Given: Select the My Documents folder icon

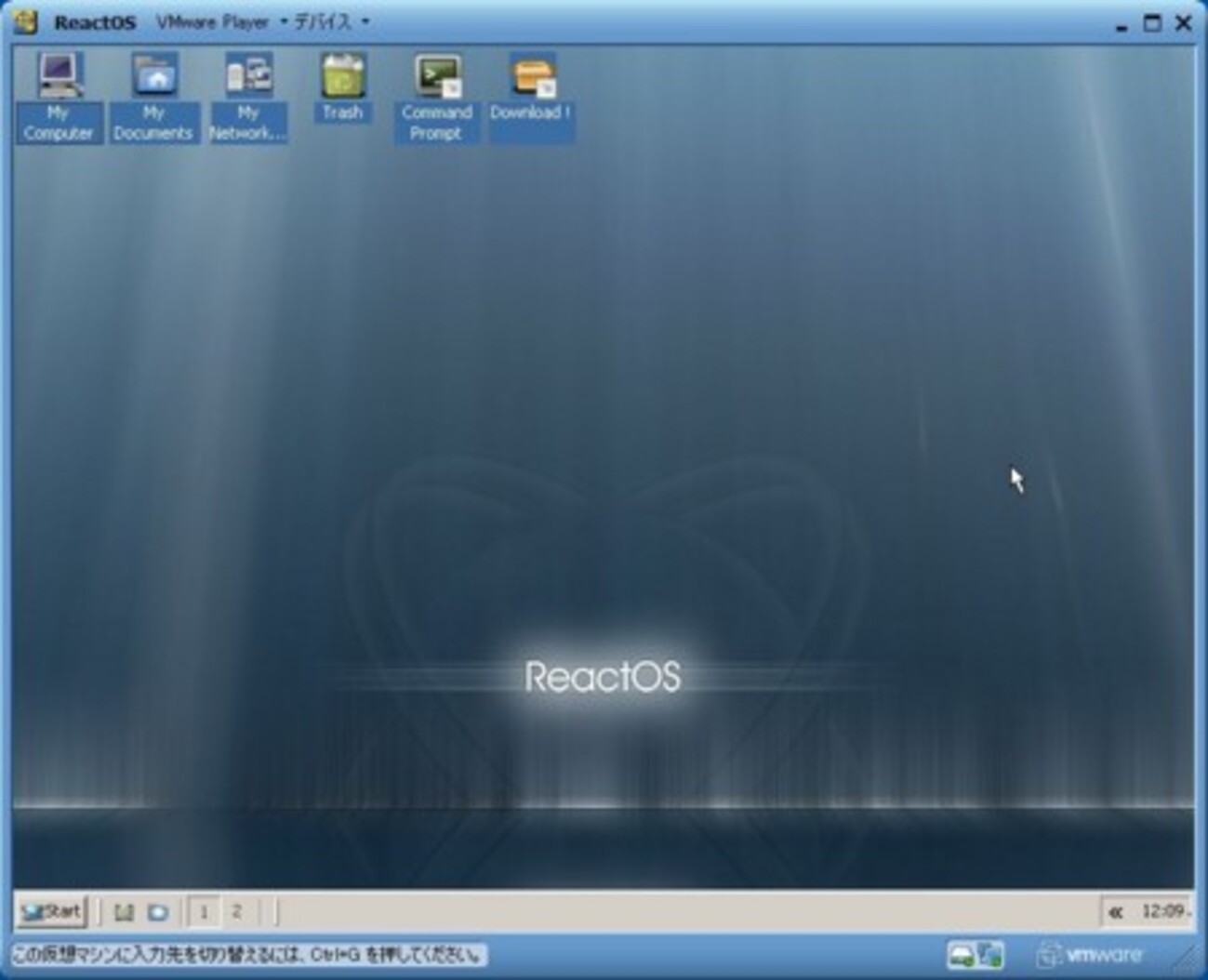Looking at the screenshot, I should click(x=153, y=97).
